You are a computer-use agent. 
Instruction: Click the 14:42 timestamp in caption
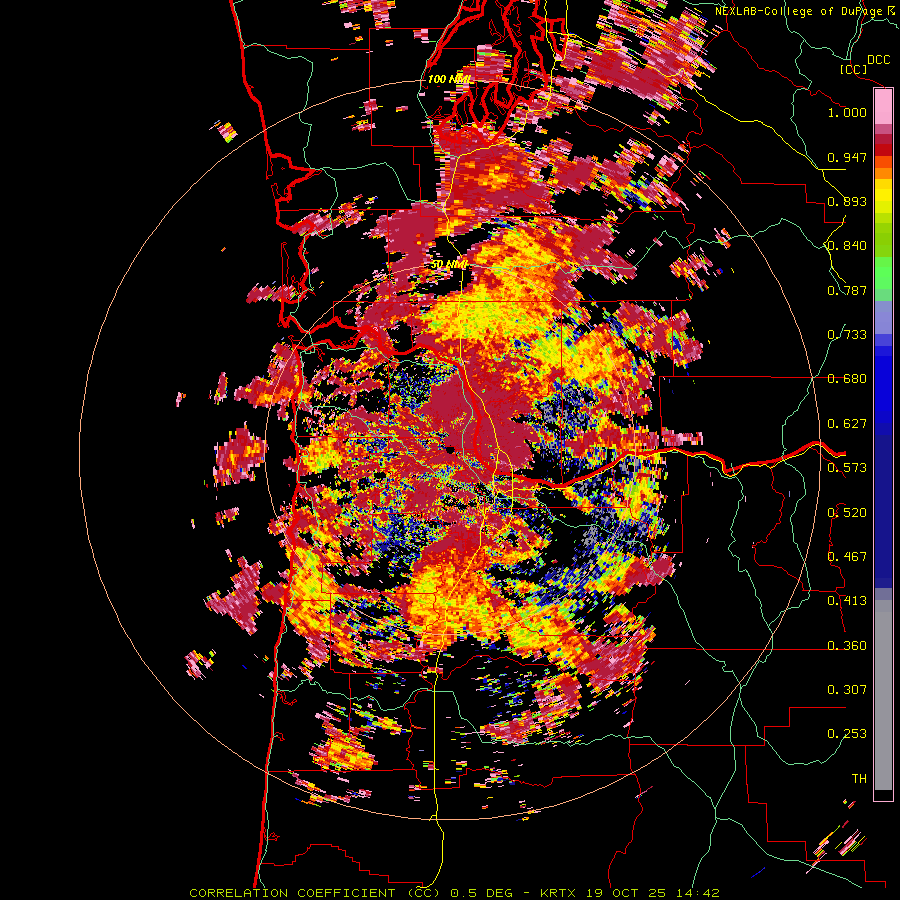697,893
